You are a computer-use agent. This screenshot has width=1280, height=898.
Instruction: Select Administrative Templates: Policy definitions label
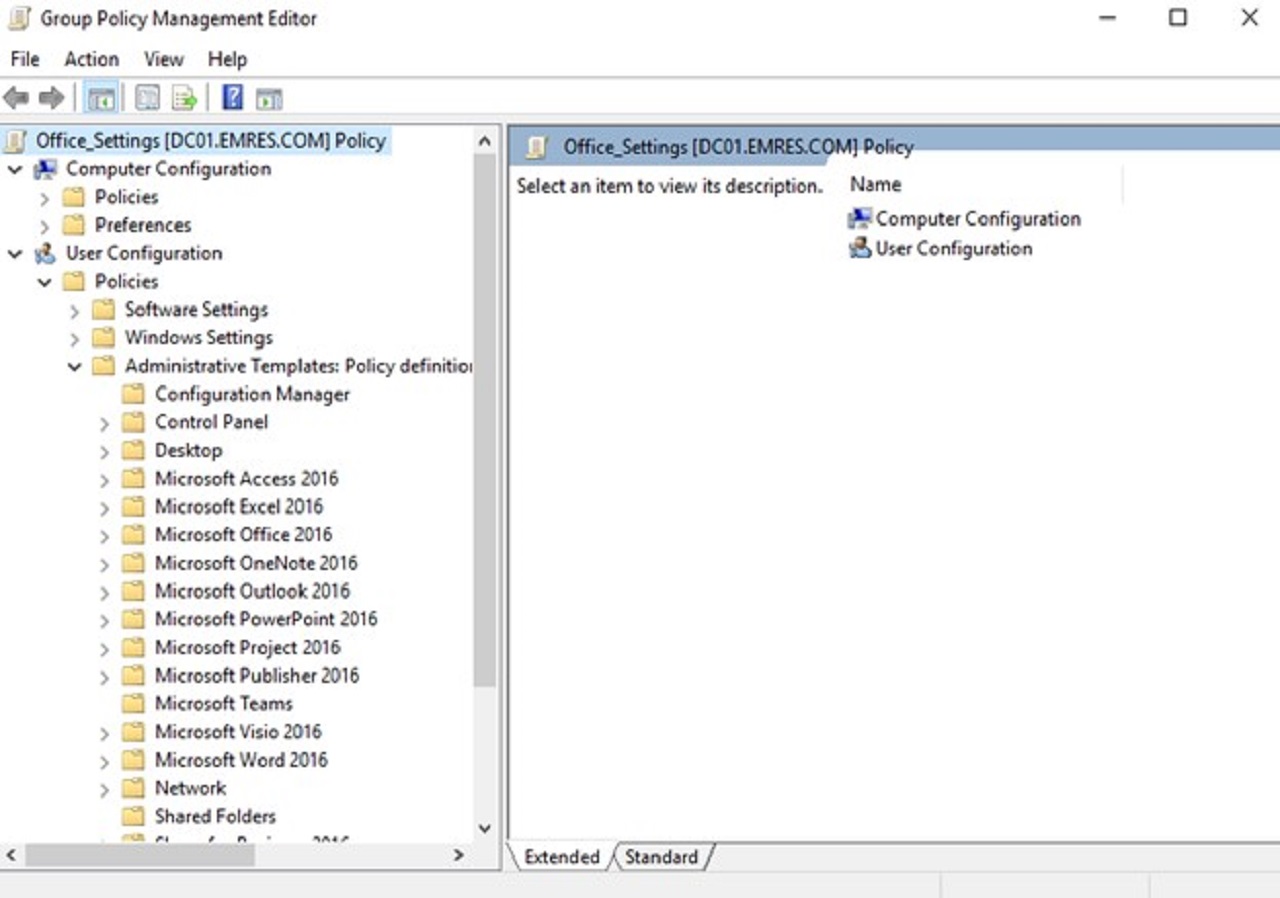298,366
